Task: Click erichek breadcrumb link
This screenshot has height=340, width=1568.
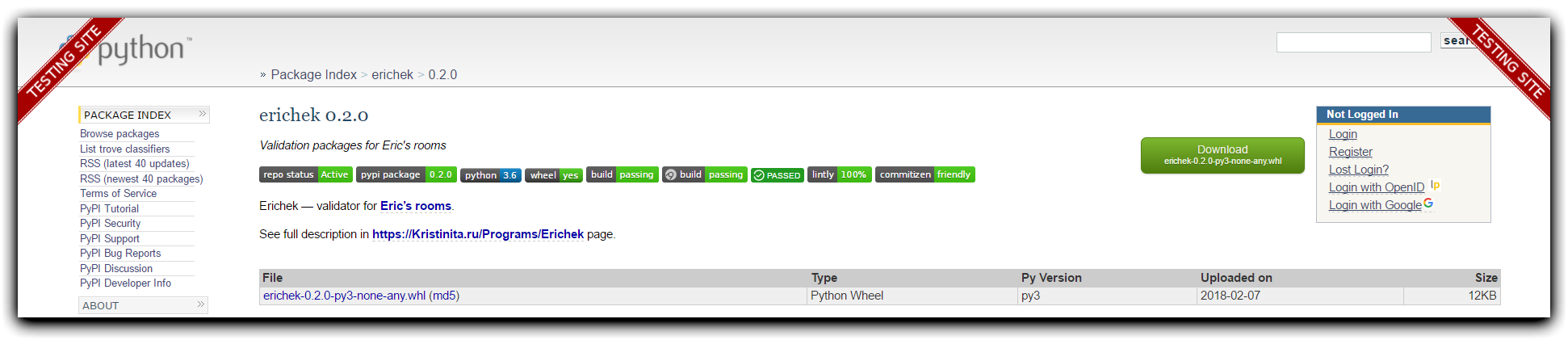Action: (x=392, y=74)
